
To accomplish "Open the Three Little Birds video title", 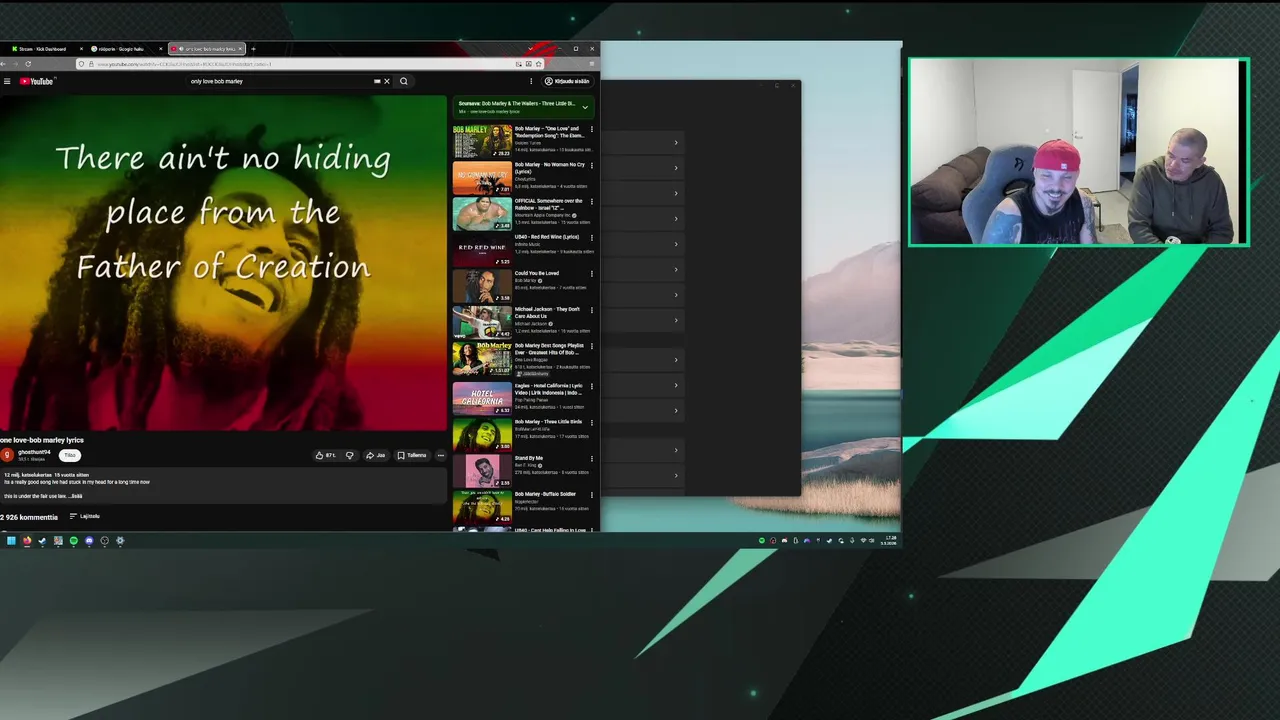I will (548, 422).
